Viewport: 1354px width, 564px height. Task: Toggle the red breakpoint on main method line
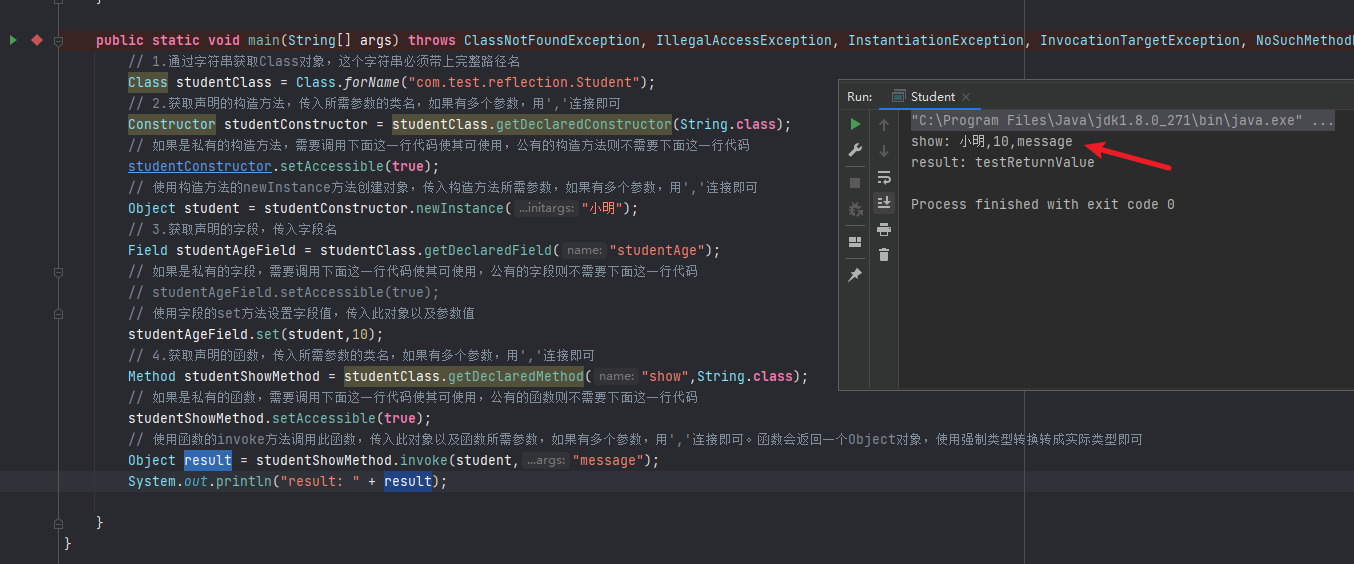point(37,40)
